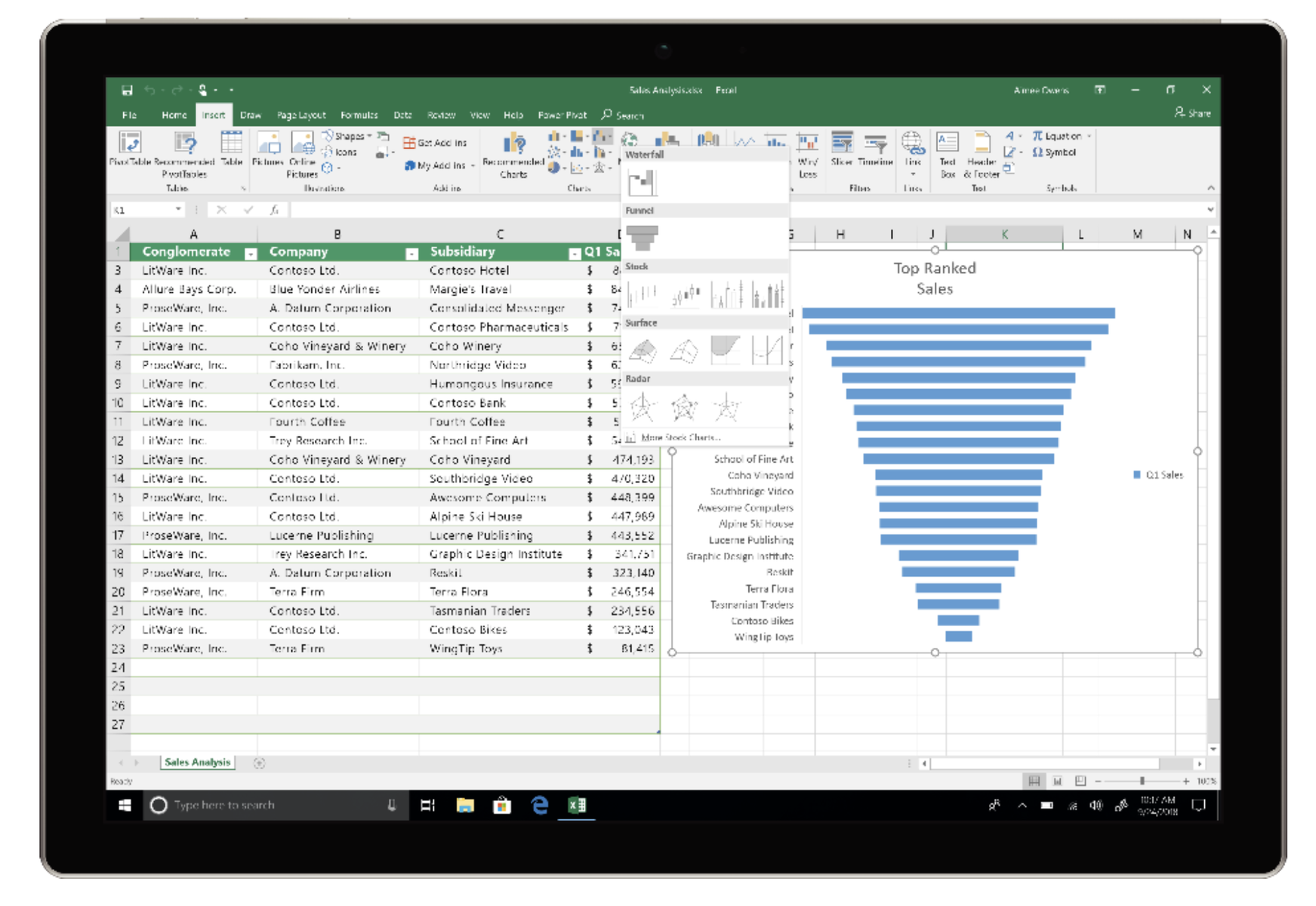Image resolution: width=1316 pixels, height=906 pixels.
Task: Open Microsoft Edge from taskbar
Action: tap(539, 806)
